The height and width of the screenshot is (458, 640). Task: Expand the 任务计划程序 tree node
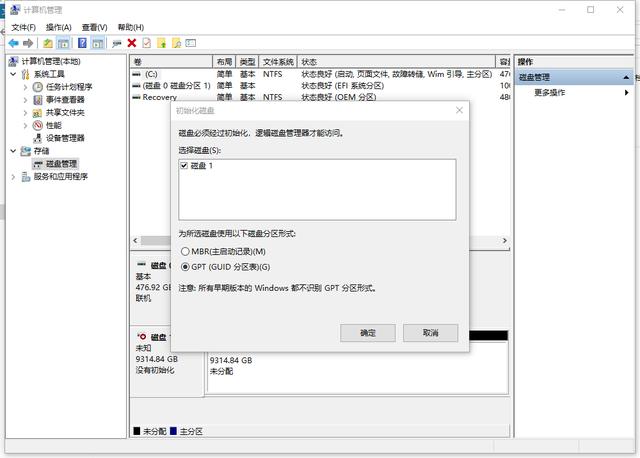tap(25, 87)
